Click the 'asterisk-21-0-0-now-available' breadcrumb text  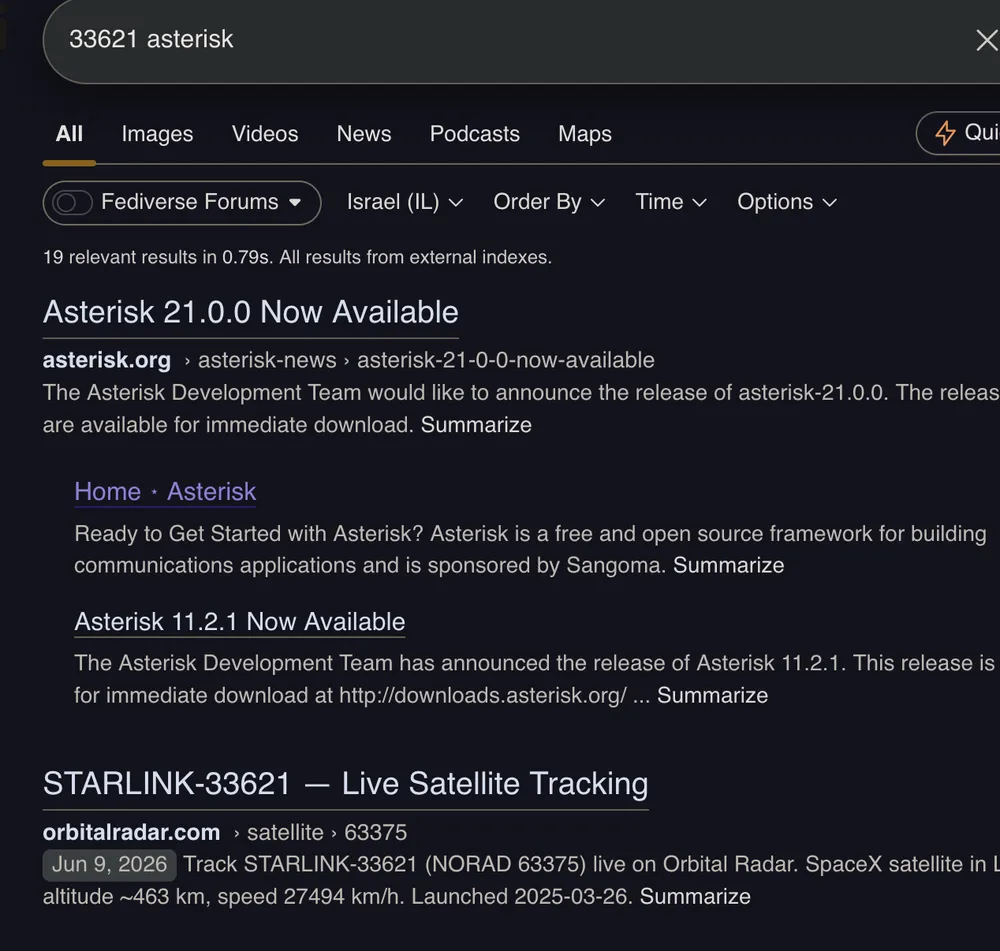[x=506, y=360]
